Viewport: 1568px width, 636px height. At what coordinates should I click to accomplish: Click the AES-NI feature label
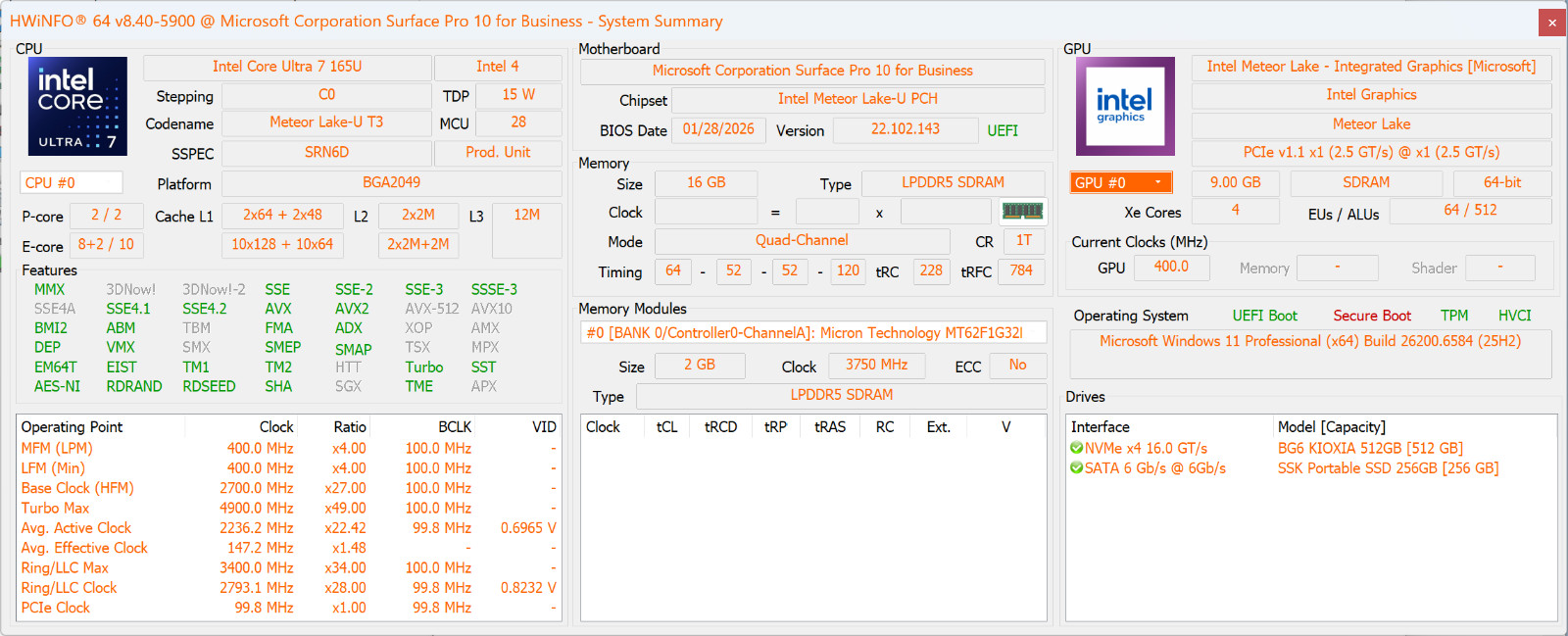(57, 386)
